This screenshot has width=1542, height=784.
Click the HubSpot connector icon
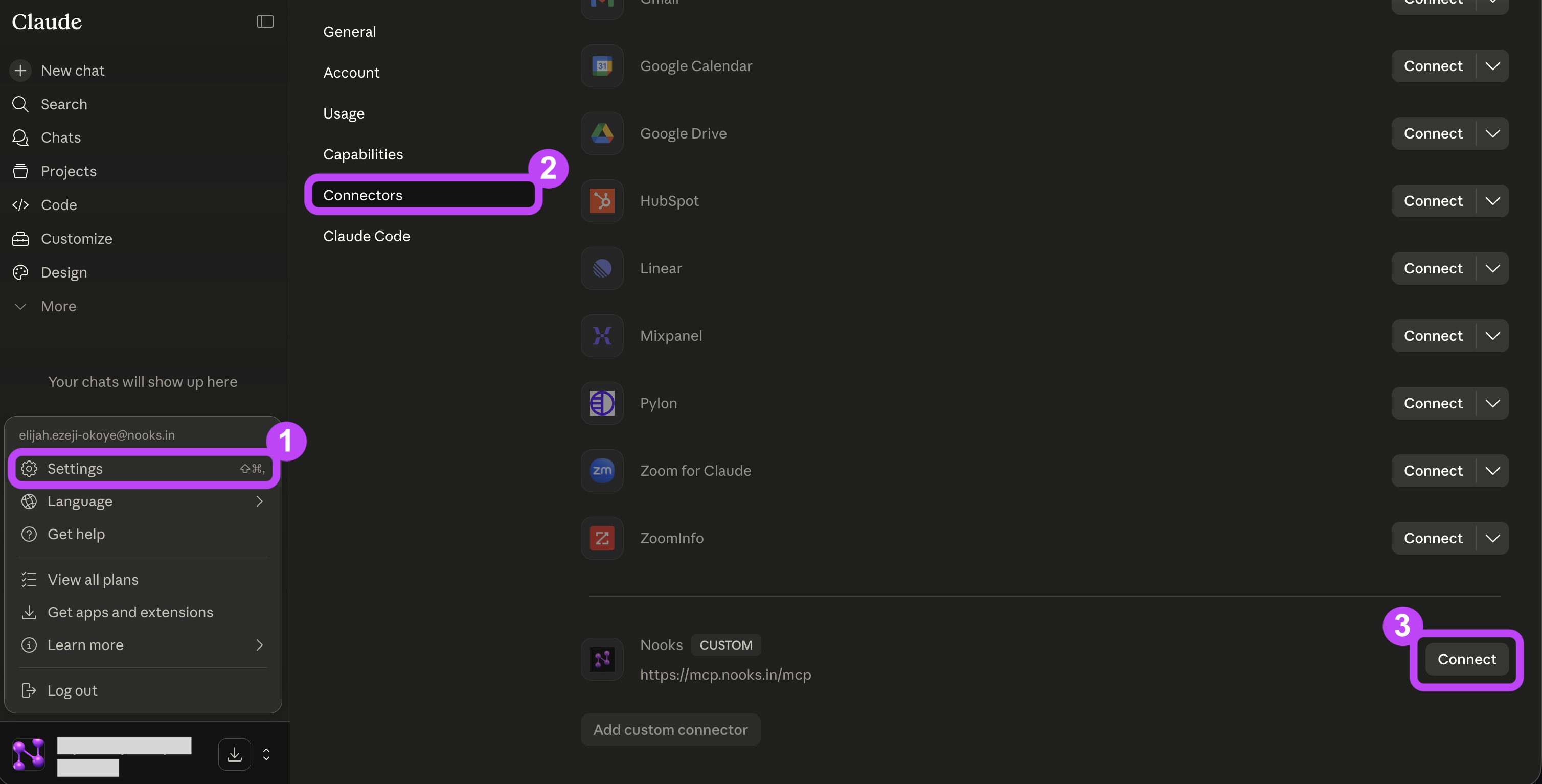click(x=602, y=201)
